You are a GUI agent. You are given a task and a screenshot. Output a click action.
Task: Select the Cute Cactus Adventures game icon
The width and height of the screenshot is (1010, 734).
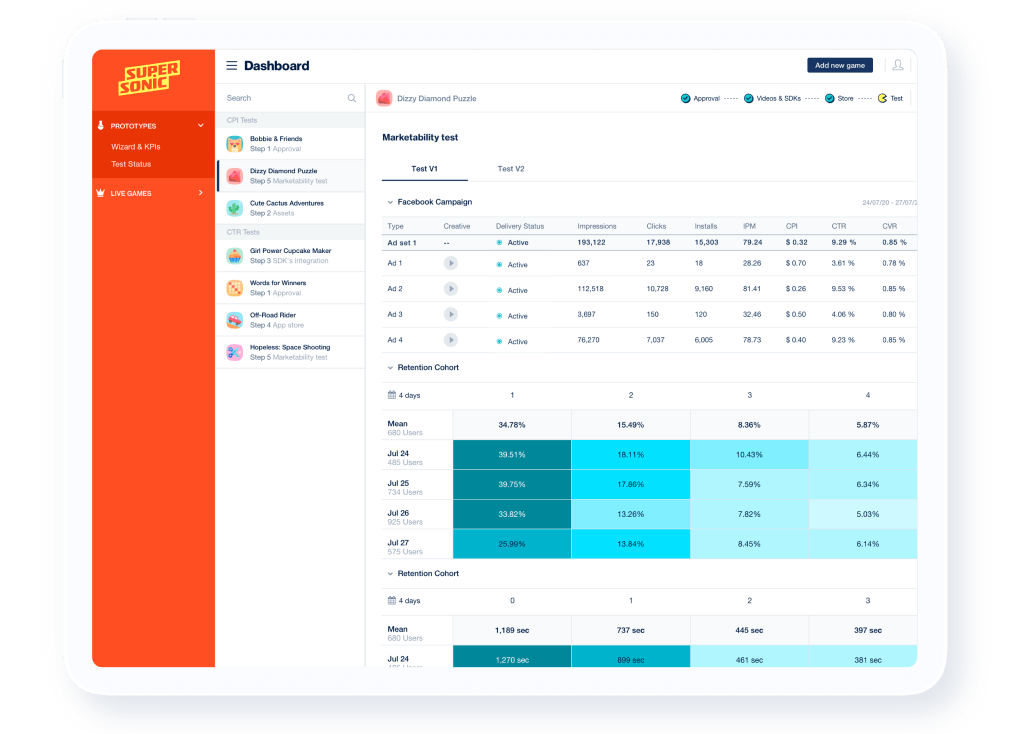(234, 208)
